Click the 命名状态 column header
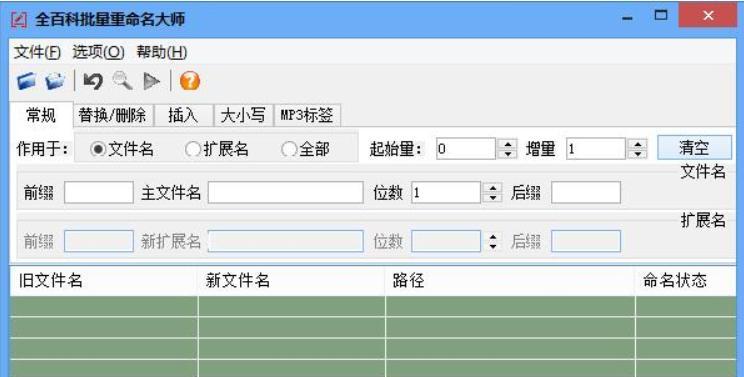The height and width of the screenshot is (377, 744). pyautogui.click(x=685, y=281)
